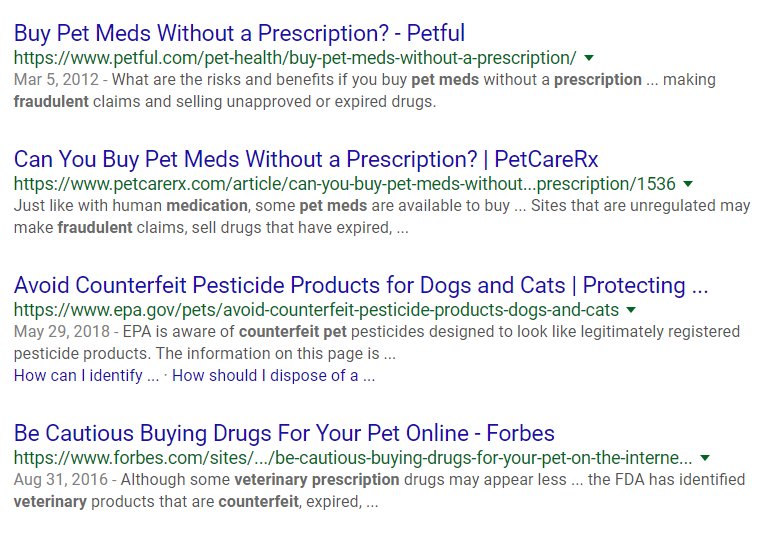Open the dropdown arrow next to the forbes.com URL
The height and width of the screenshot is (537, 770).
[705, 458]
